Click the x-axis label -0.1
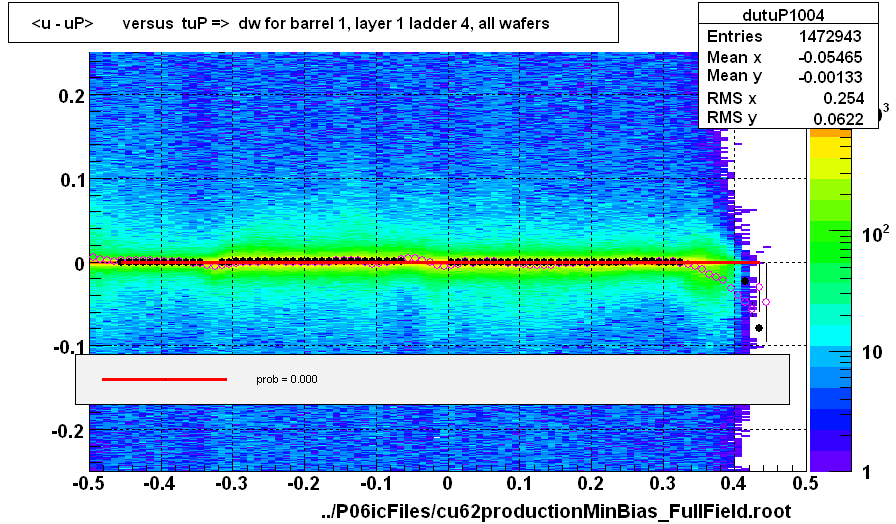 point(375,484)
